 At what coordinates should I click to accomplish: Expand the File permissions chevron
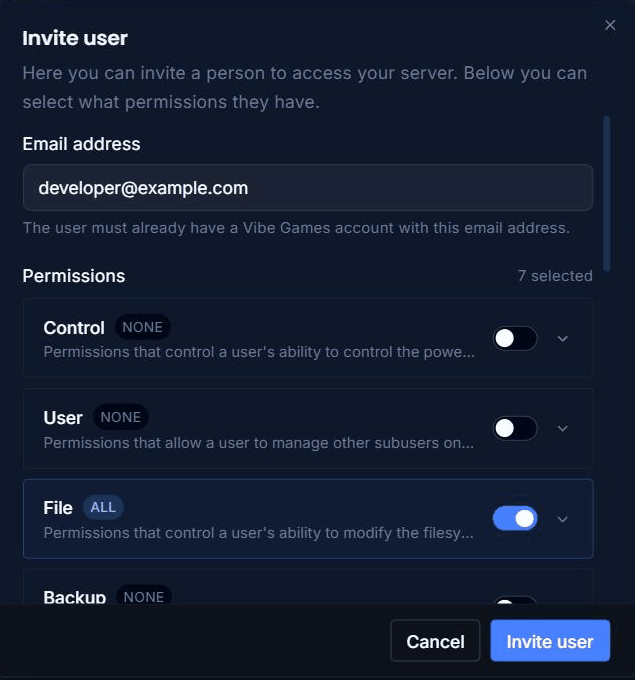tap(563, 519)
